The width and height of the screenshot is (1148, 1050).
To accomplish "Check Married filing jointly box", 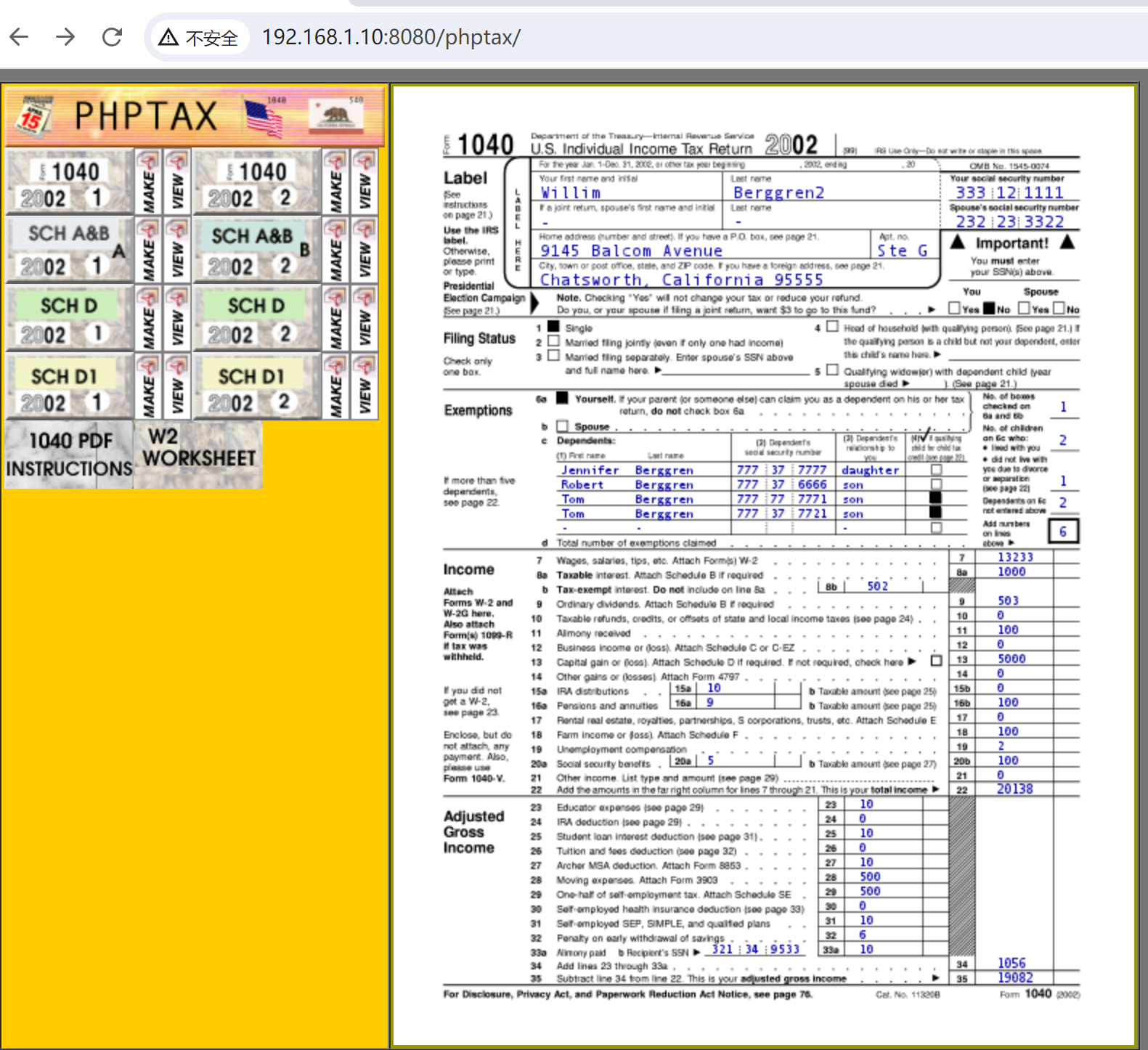I will [554, 341].
